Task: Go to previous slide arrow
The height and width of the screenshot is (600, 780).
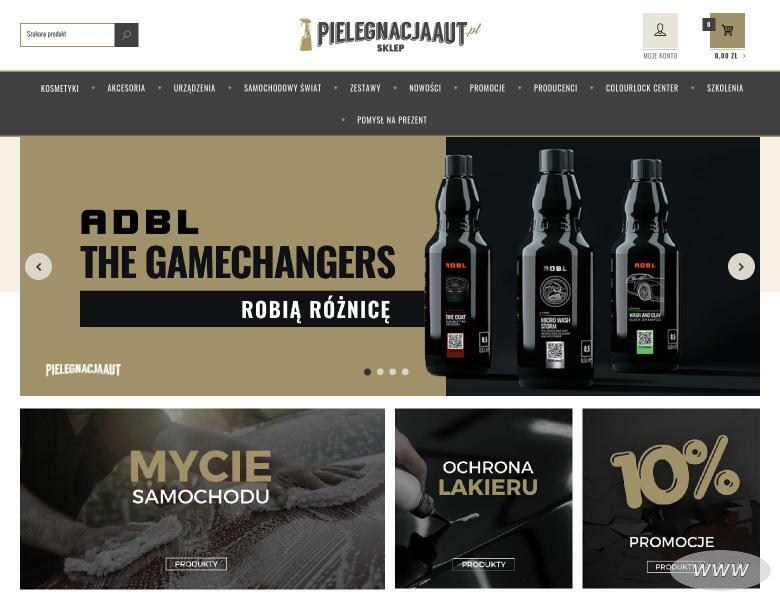Action: pyautogui.click(x=39, y=267)
